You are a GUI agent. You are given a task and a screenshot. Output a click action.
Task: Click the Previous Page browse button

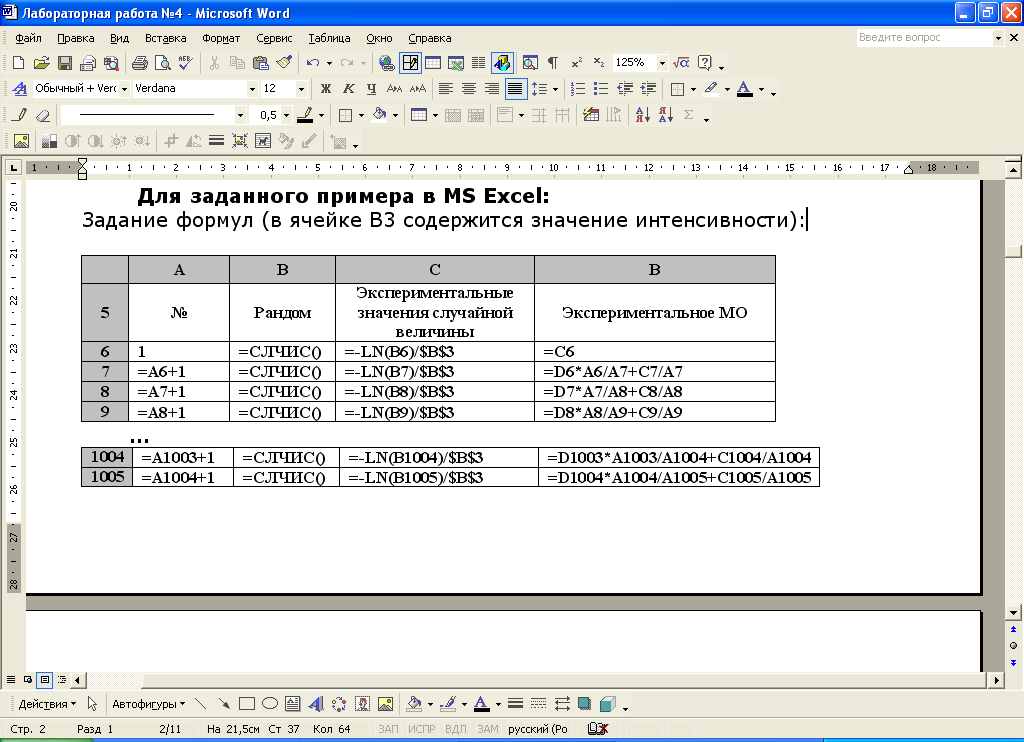tap(1014, 630)
